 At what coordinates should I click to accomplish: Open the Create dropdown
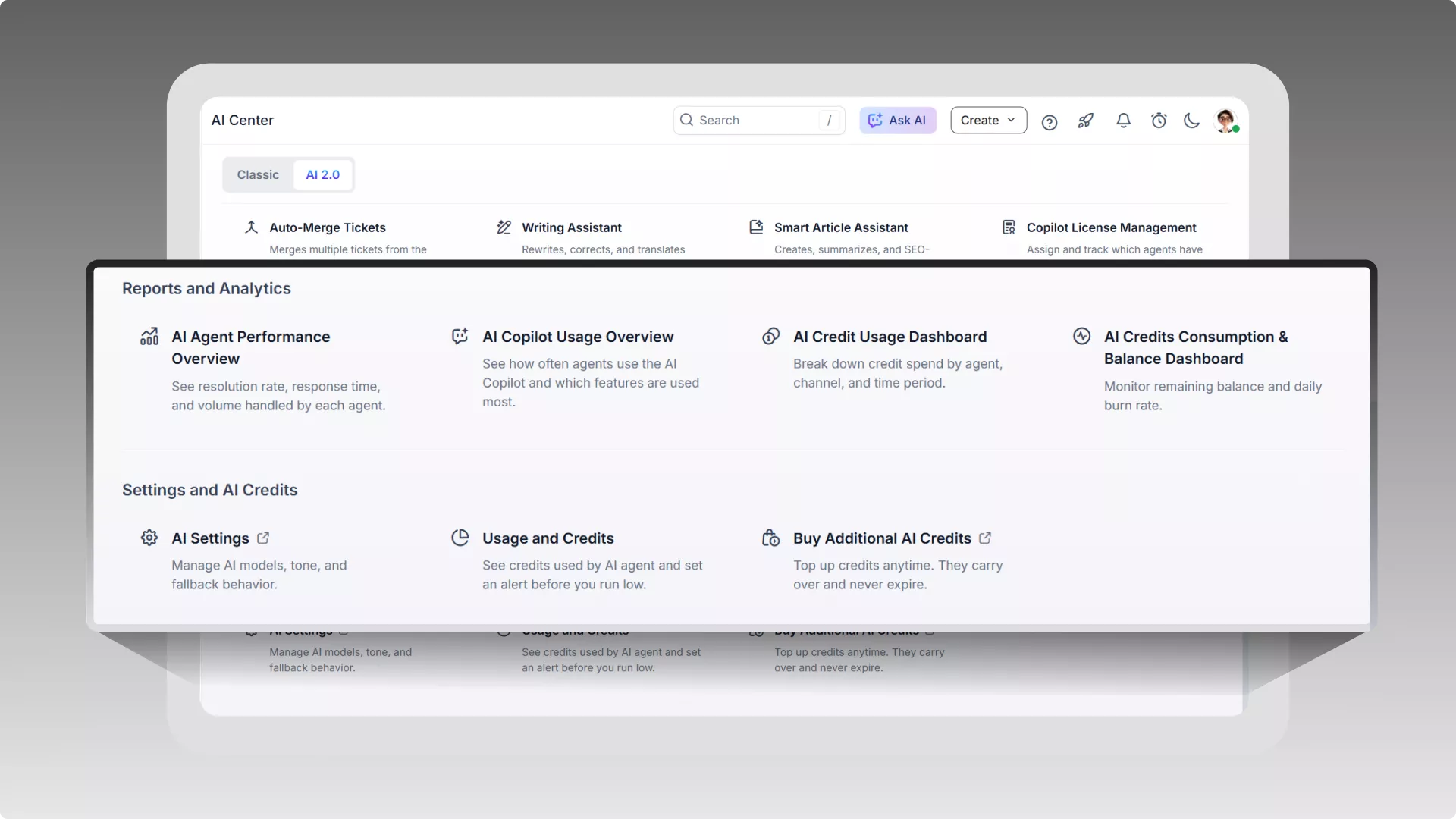[988, 120]
